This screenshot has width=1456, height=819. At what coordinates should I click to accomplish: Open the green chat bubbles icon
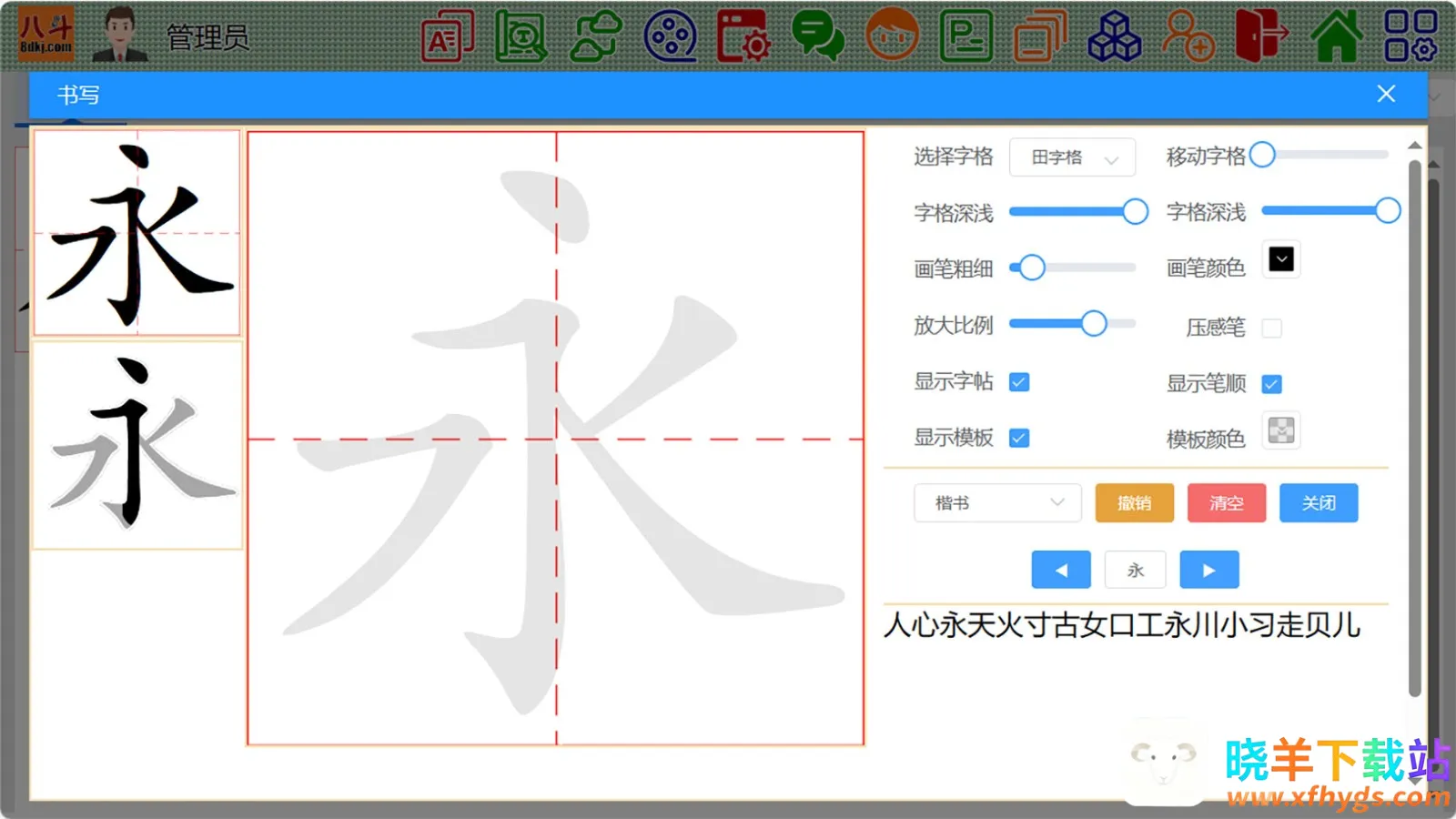[x=817, y=36]
